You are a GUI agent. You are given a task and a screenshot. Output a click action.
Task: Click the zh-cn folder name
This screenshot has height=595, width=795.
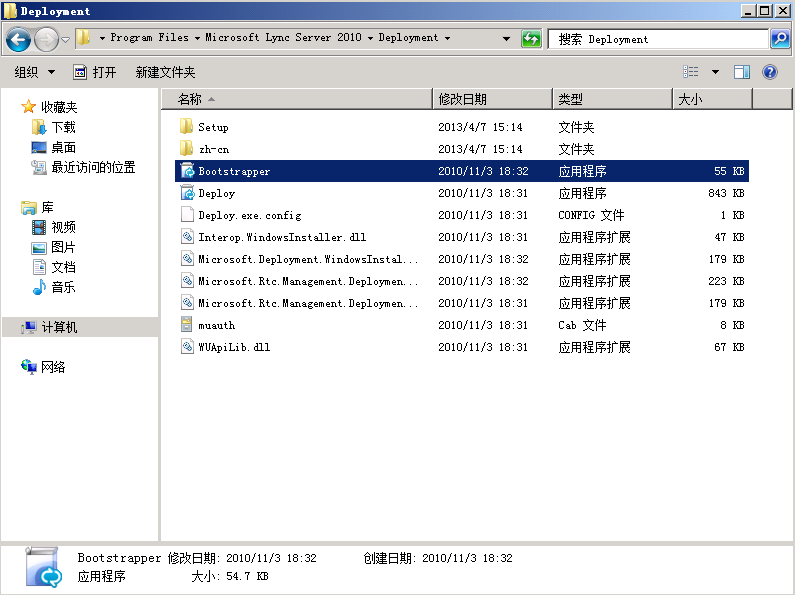click(214, 149)
